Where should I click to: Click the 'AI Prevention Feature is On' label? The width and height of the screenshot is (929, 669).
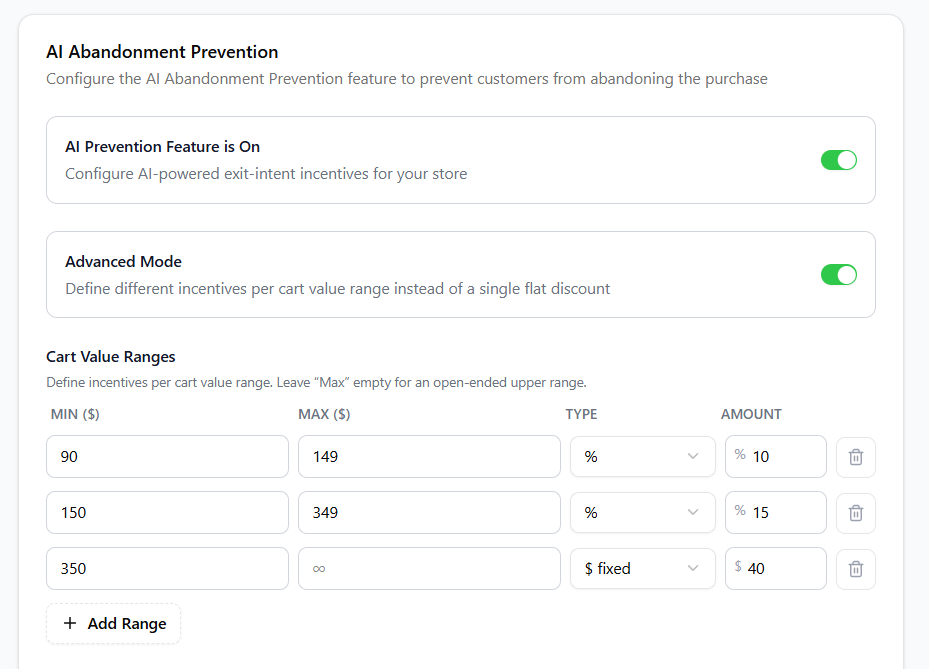tap(162, 147)
